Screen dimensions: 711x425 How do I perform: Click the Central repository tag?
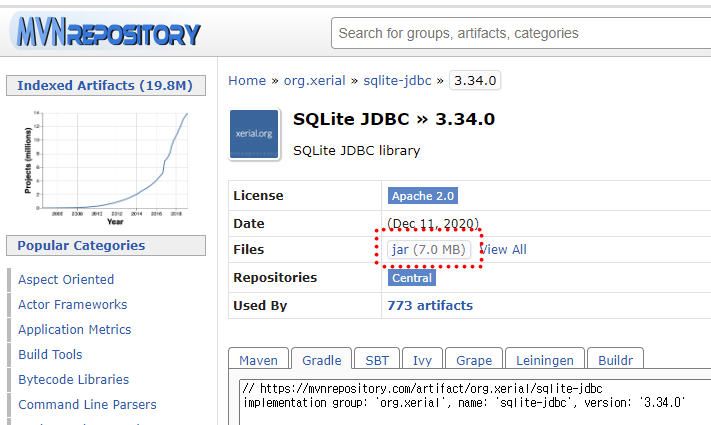[412, 278]
